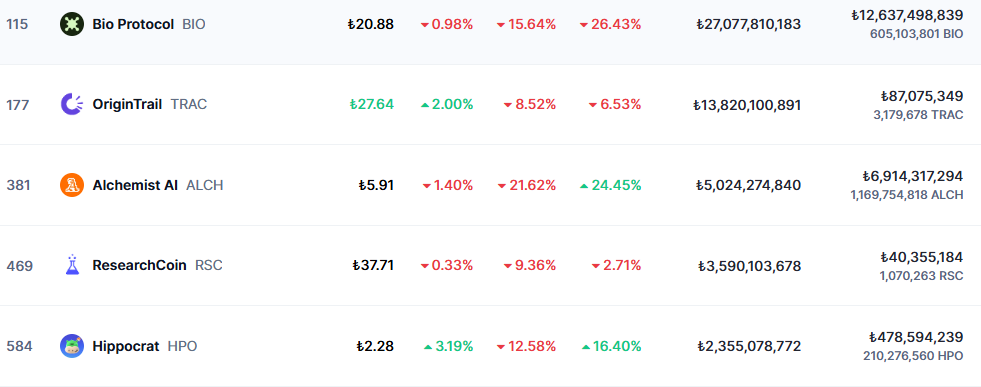Click the TRAC ticker symbol
This screenshot has height=387, width=981.
pyautogui.click(x=189, y=104)
